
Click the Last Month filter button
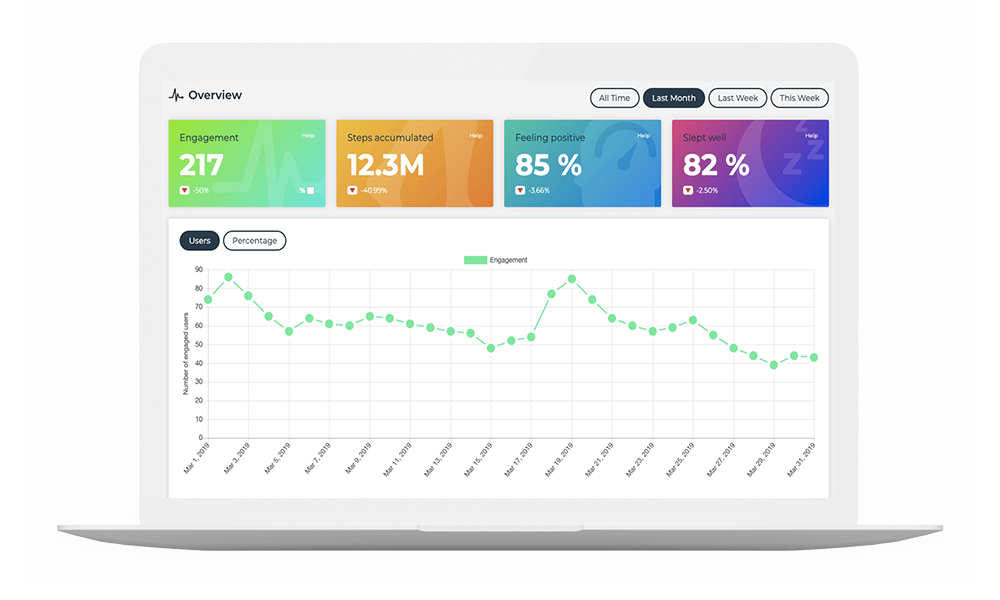click(x=673, y=97)
